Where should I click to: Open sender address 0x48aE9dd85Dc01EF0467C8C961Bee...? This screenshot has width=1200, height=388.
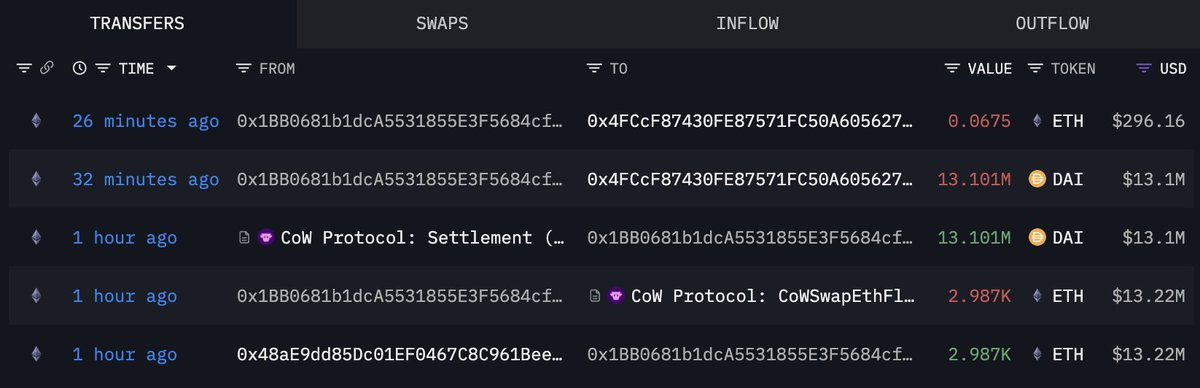pyautogui.click(x=400, y=355)
